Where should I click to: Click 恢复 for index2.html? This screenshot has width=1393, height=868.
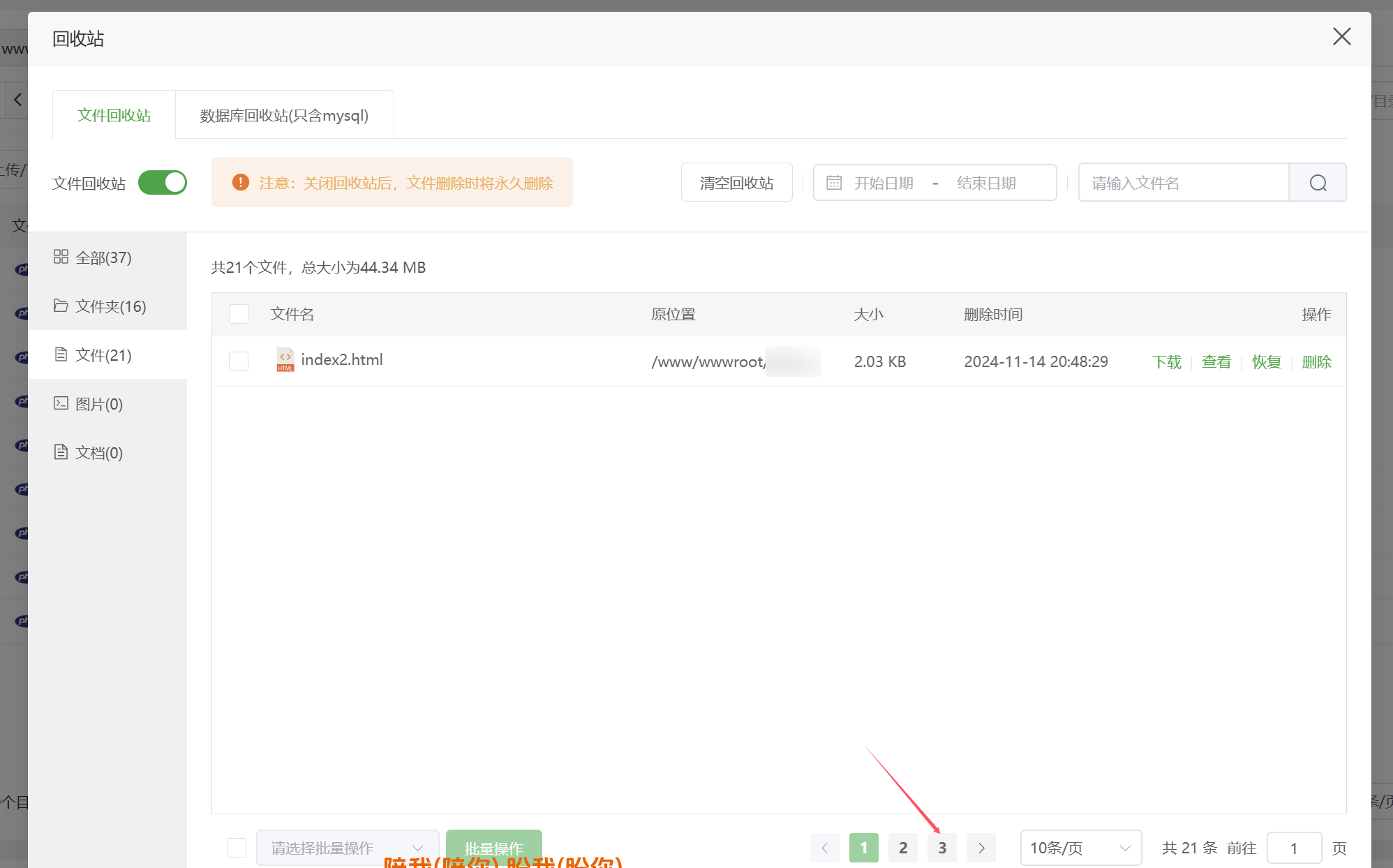click(x=1267, y=361)
